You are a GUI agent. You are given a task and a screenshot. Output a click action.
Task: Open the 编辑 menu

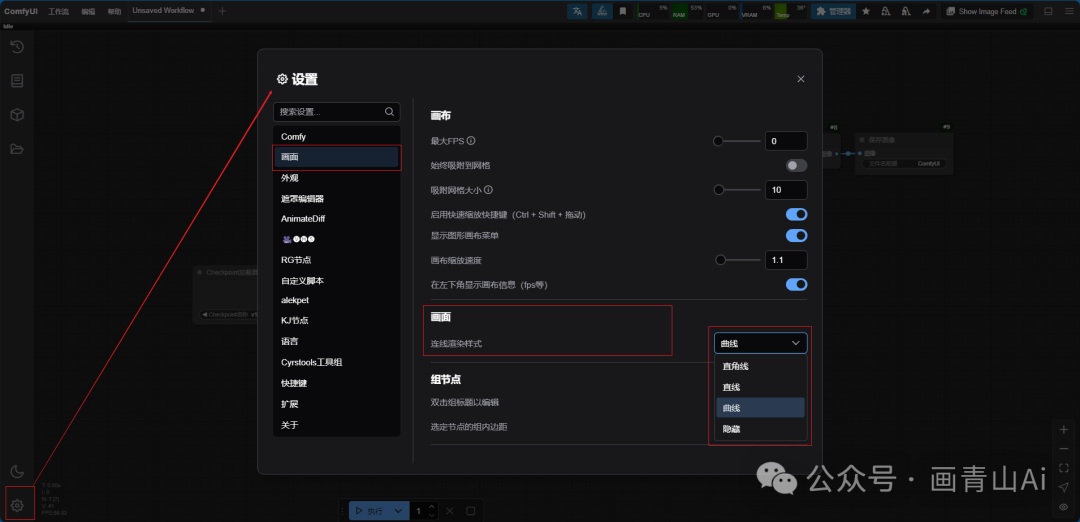(88, 12)
